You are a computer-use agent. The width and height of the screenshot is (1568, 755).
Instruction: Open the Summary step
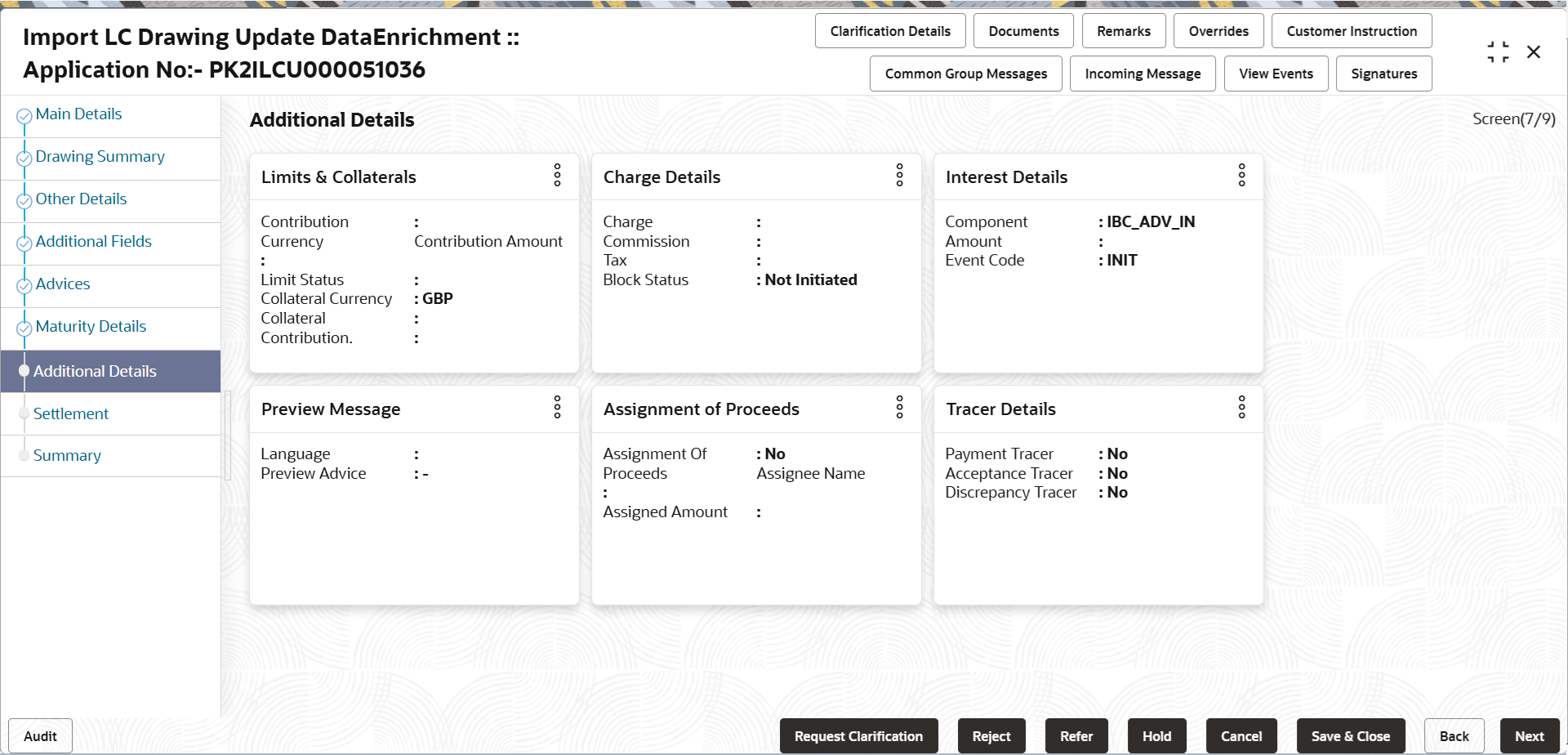point(67,456)
